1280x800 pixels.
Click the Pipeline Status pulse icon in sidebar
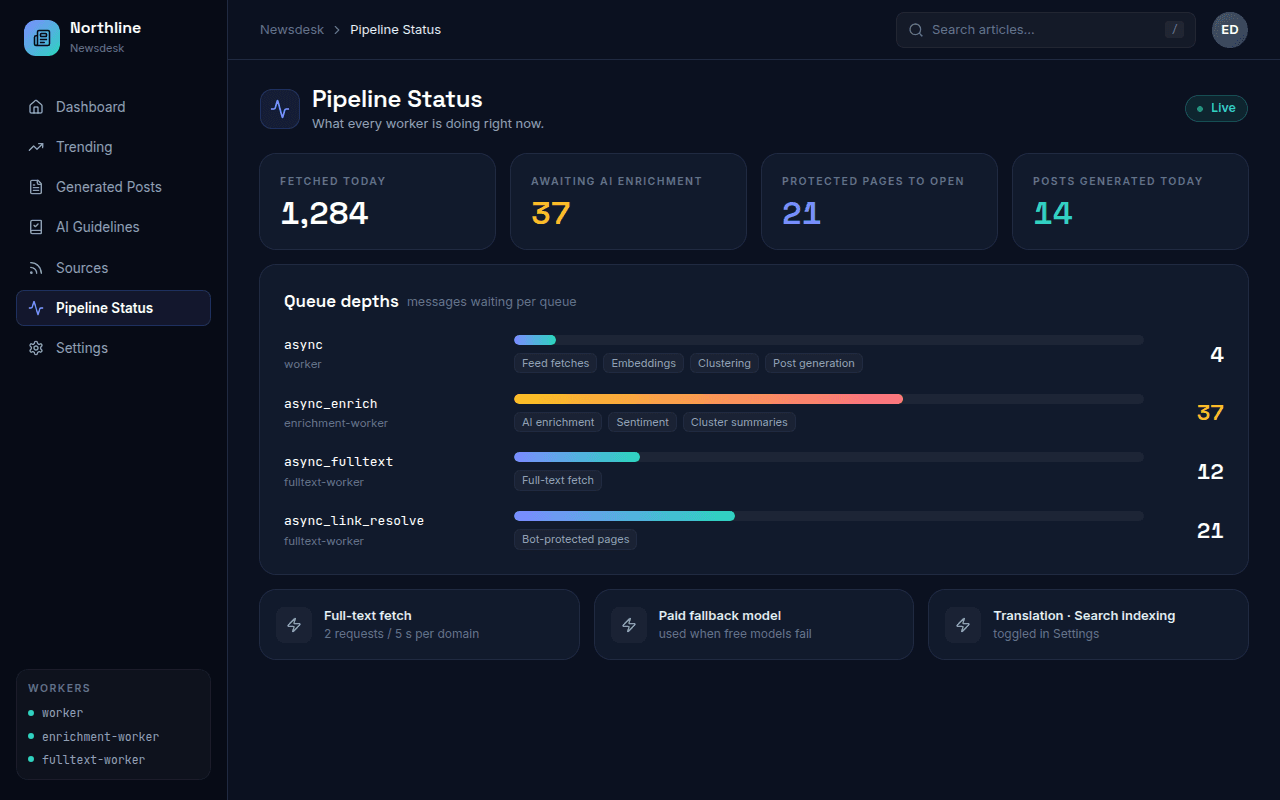(x=36, y=308)
